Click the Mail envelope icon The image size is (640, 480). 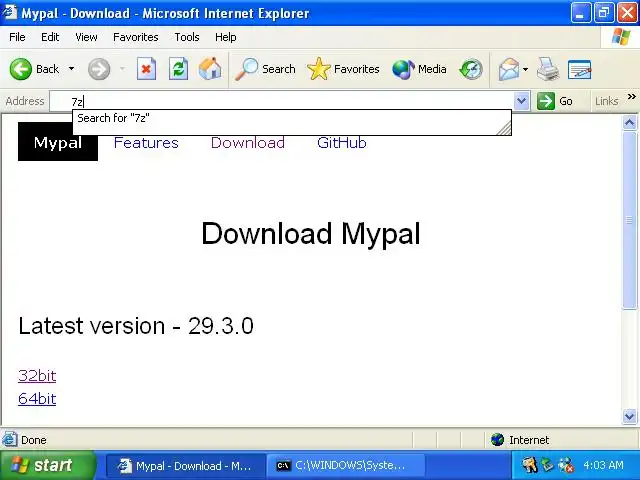[x=508, y=69]
